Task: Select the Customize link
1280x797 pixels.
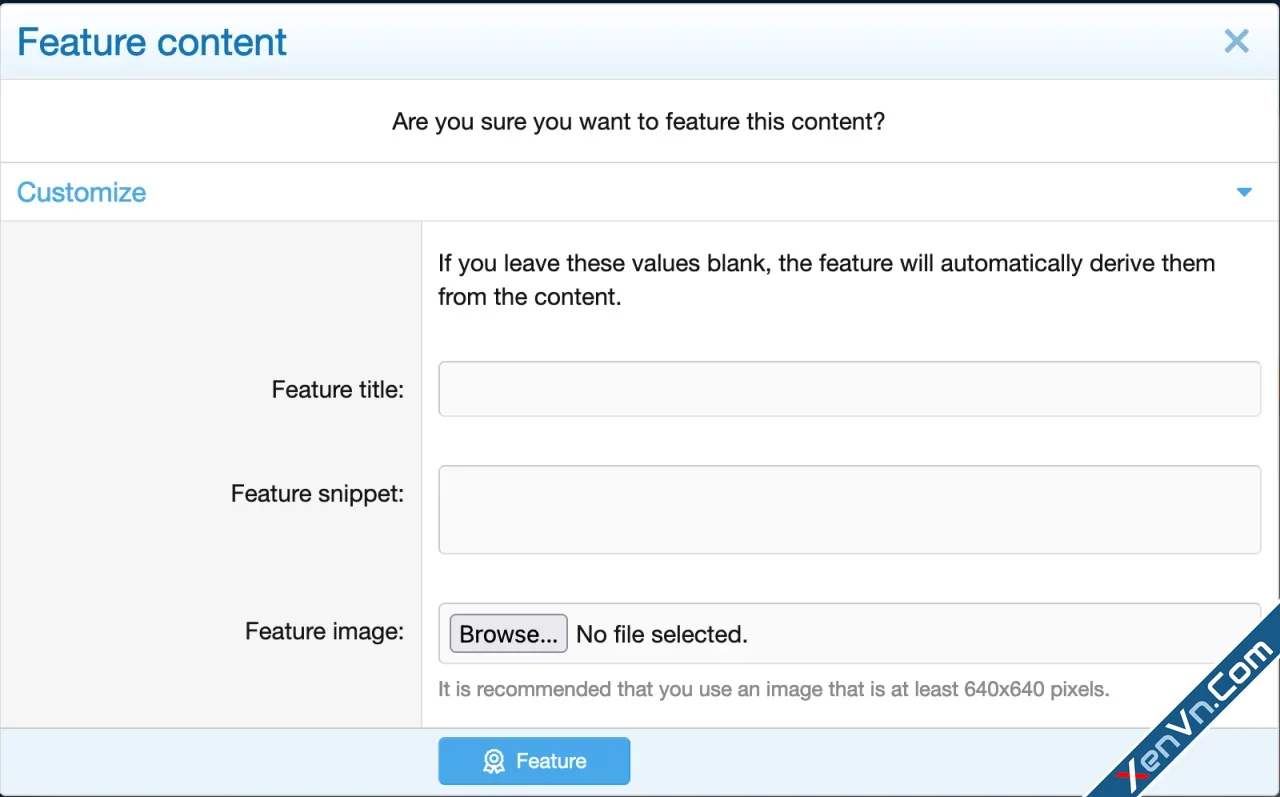Action: [x=81, y=192]
